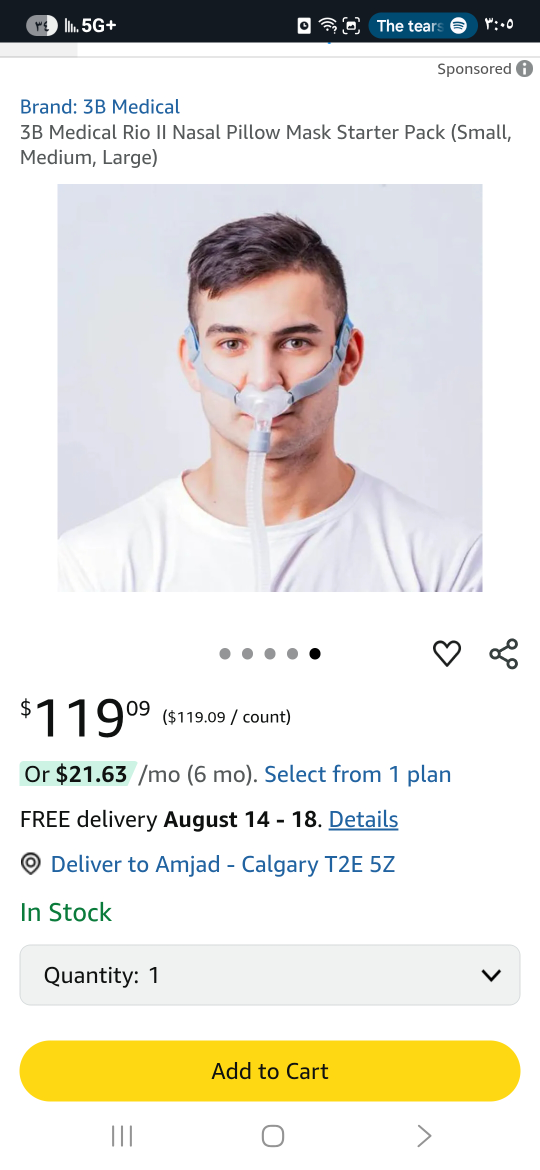Open Select from 1 plan link
The height and width of the screenshot is (1170, 540).
(358, 775)
